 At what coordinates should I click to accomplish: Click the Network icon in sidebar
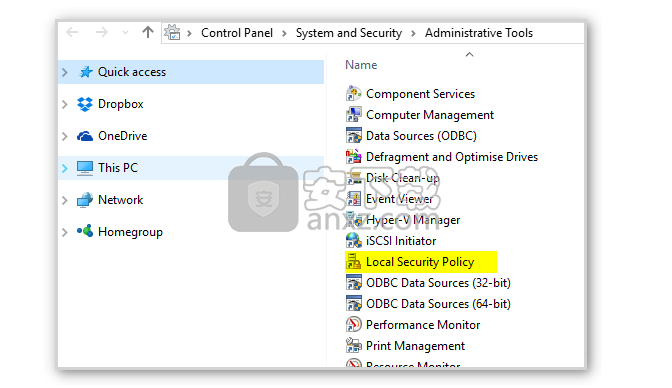(x=85, y=200)
